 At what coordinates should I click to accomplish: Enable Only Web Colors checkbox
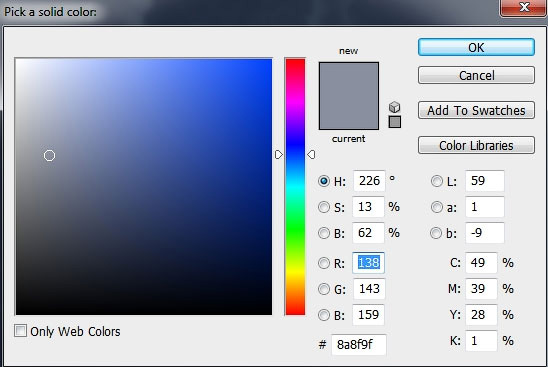(20, 331)
